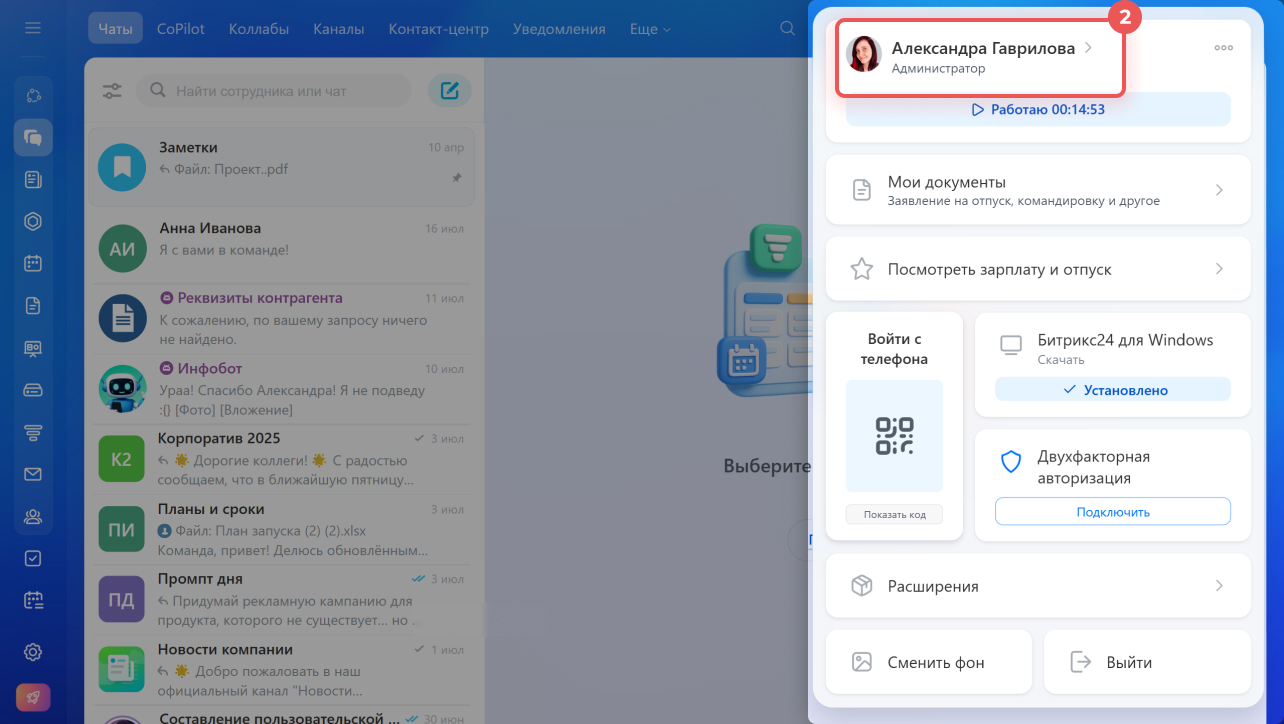Screen dimensions: 1284x724
Task: Expand the Еще dropdown menu
Action: 650,29
